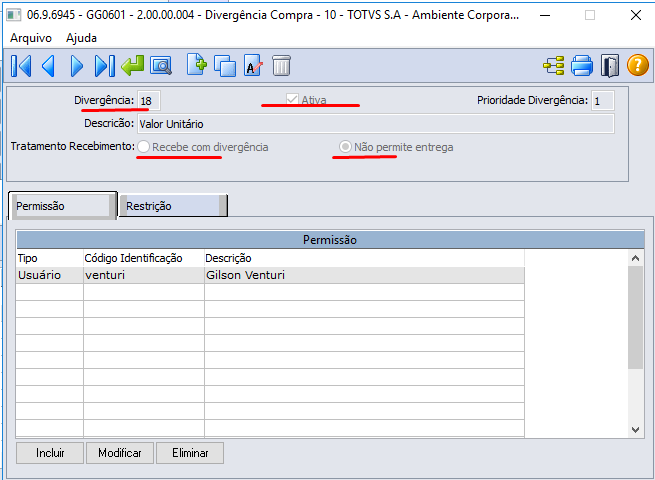The image size is (655, 480).
Task: Click the Divergência code field
Action: [149, 101]
